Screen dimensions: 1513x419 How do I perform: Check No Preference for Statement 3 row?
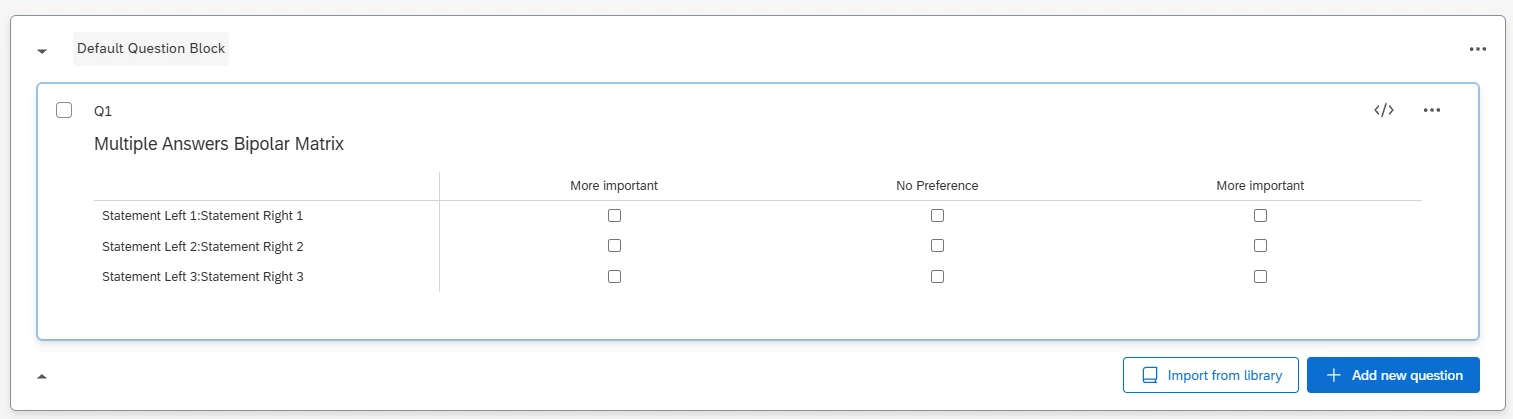[937, 277]
